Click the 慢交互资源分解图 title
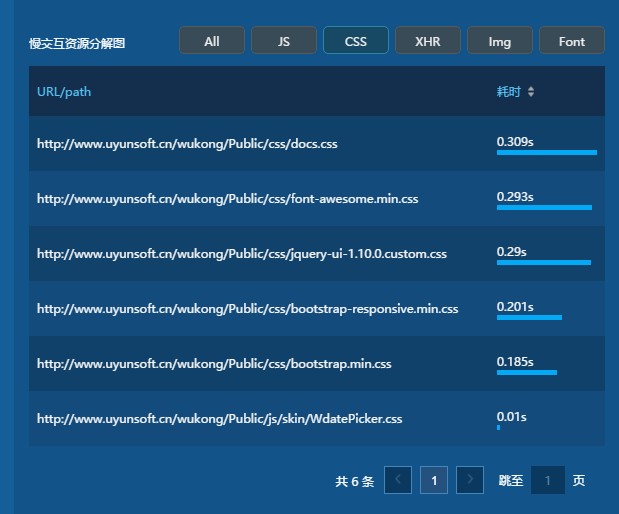 pyautogui.click(x=77, y=43)
